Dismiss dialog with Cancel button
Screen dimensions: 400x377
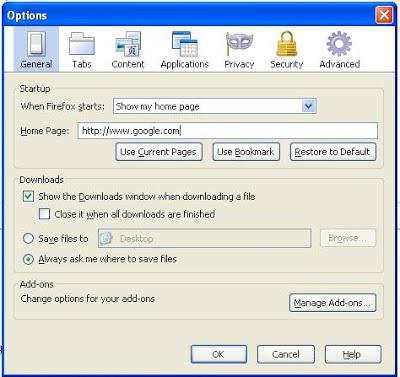coord(286,354)
